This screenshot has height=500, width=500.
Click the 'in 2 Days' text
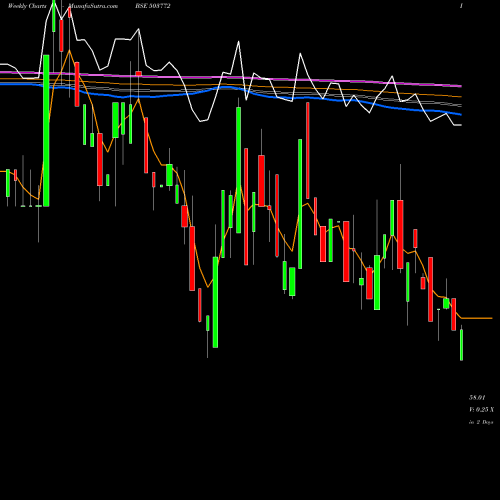click(481, 422)
